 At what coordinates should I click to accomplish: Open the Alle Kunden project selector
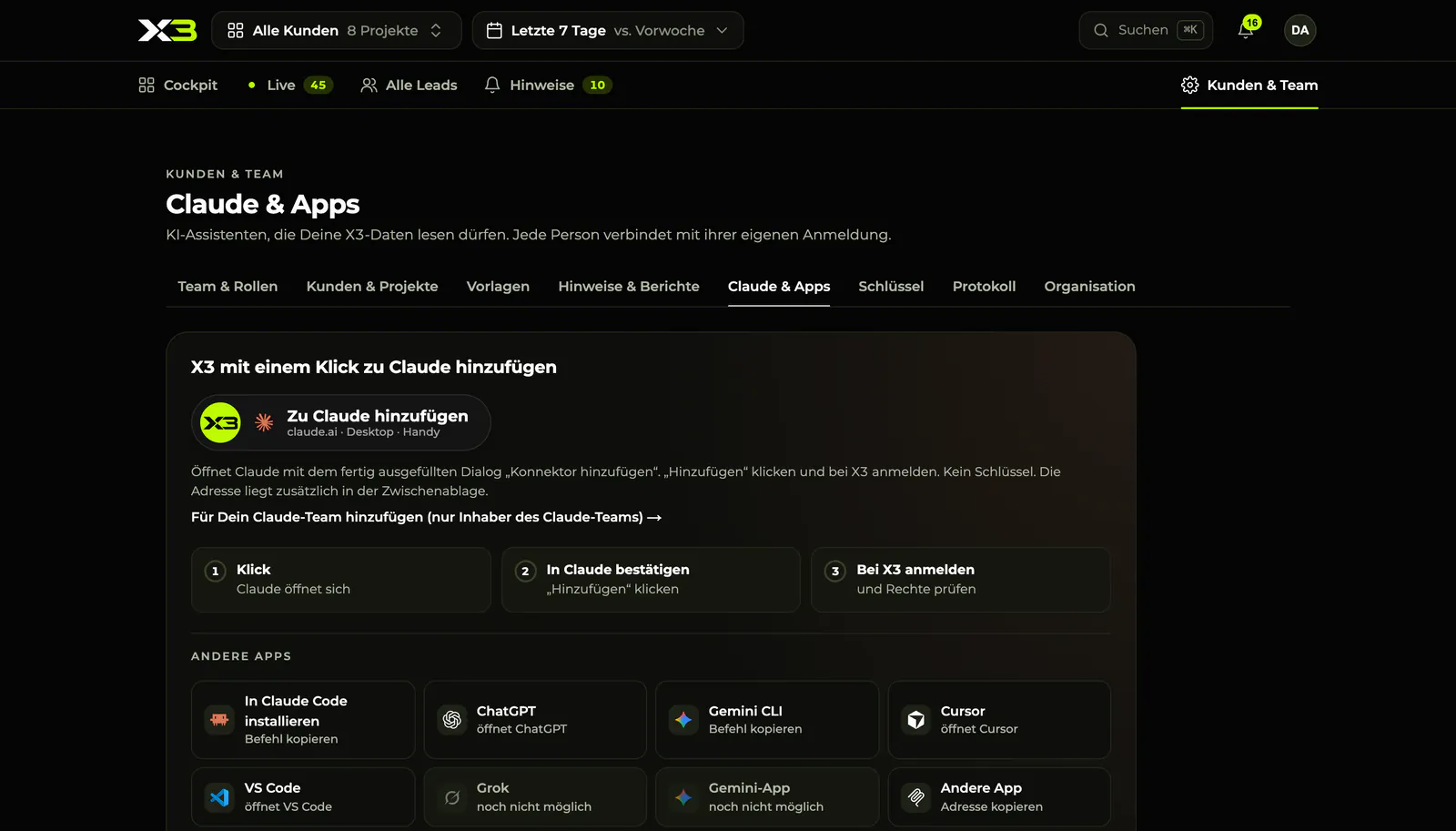(x=337, y=30)
